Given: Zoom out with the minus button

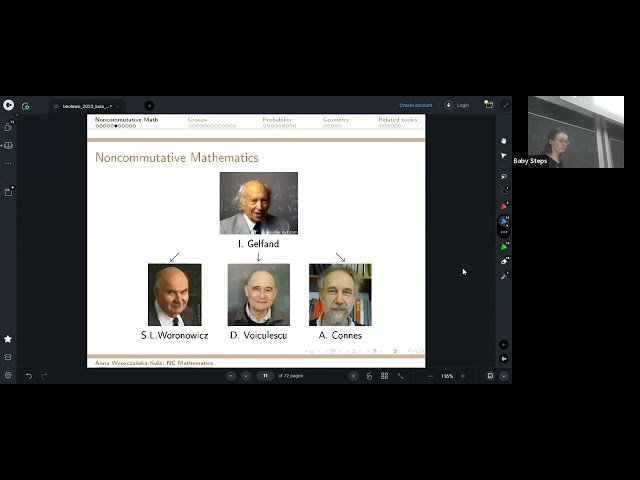Looking at the screenshot, I should (x=430, y=376).
